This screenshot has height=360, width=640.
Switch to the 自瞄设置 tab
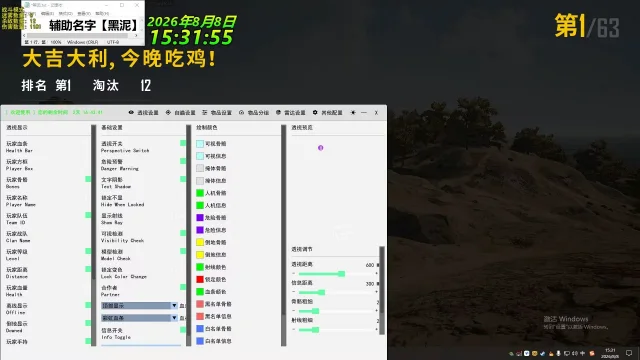click(x=180, y=113)
